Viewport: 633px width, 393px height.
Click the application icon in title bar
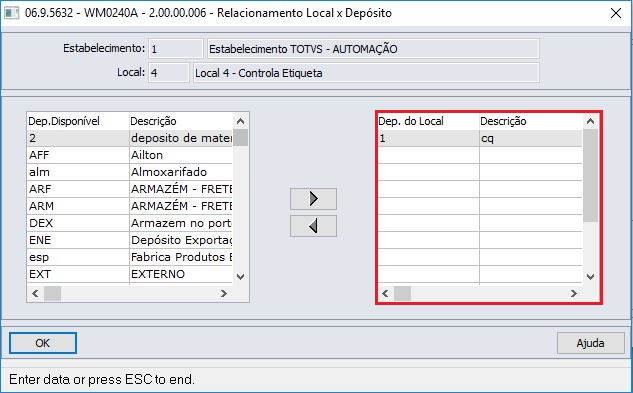point(12,13)
